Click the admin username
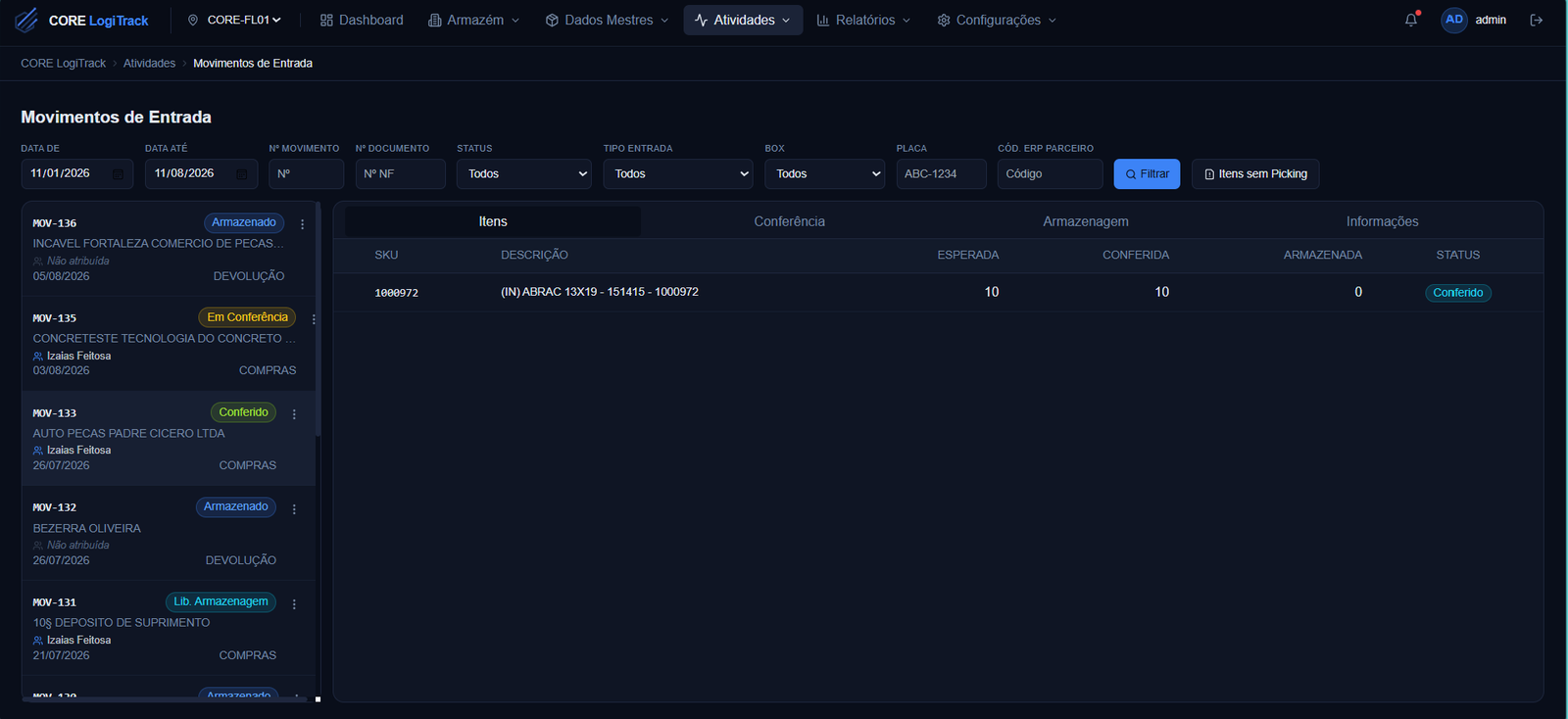Viewport: 1568px width, 719px height. point(1491,20)
